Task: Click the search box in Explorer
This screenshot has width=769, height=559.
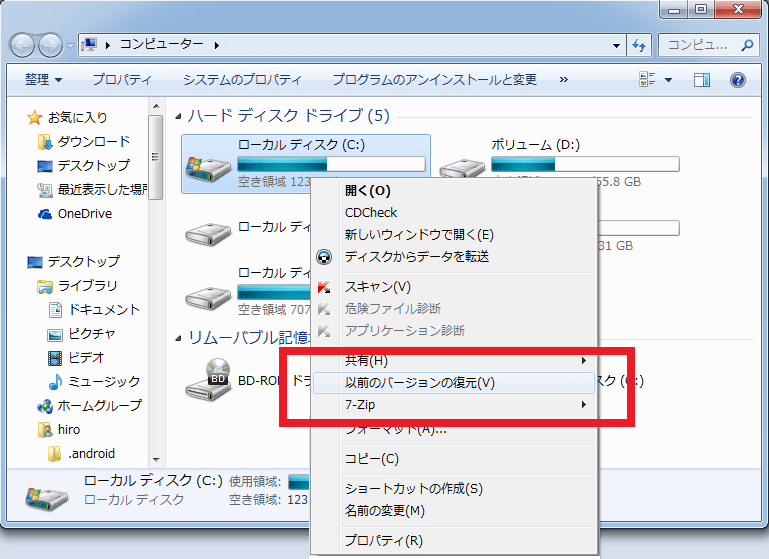Action: pos(698,45)
